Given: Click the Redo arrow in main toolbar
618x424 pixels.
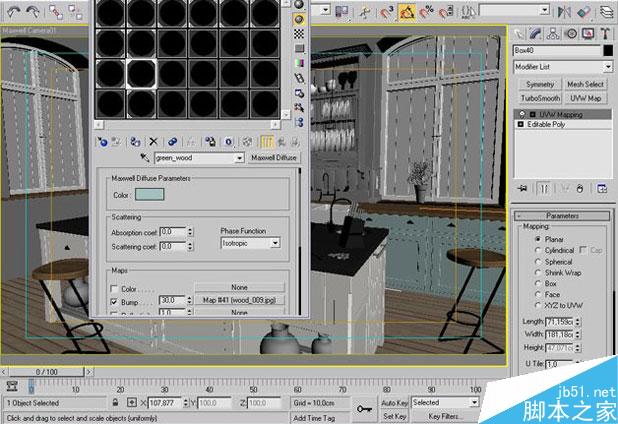Looking at the screenshot, I should pos(33,12).
